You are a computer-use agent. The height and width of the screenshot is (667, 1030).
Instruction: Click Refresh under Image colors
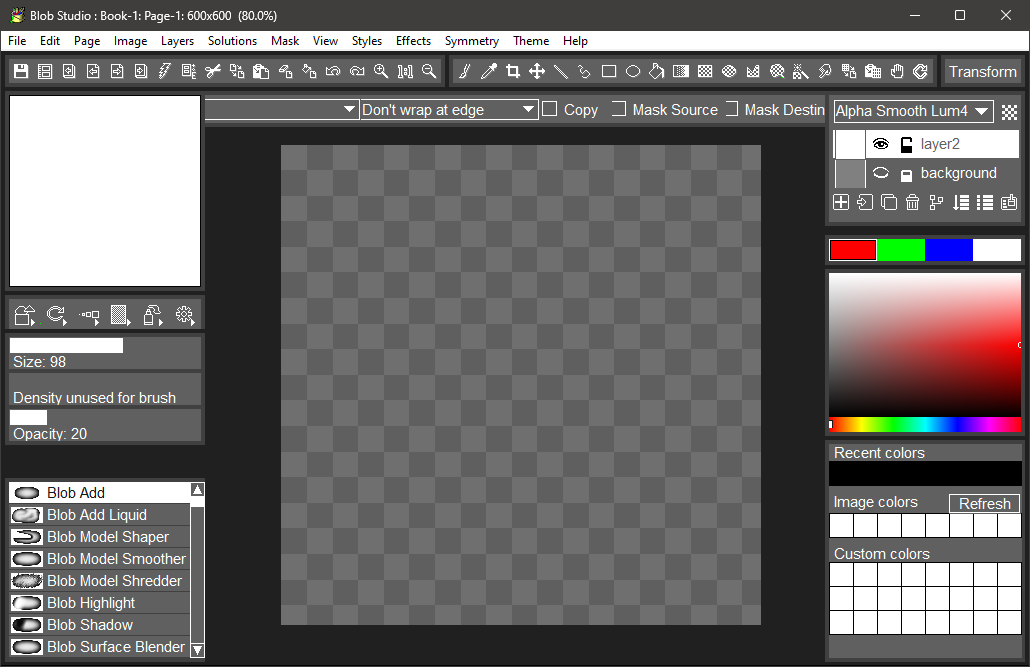point(983,503)
